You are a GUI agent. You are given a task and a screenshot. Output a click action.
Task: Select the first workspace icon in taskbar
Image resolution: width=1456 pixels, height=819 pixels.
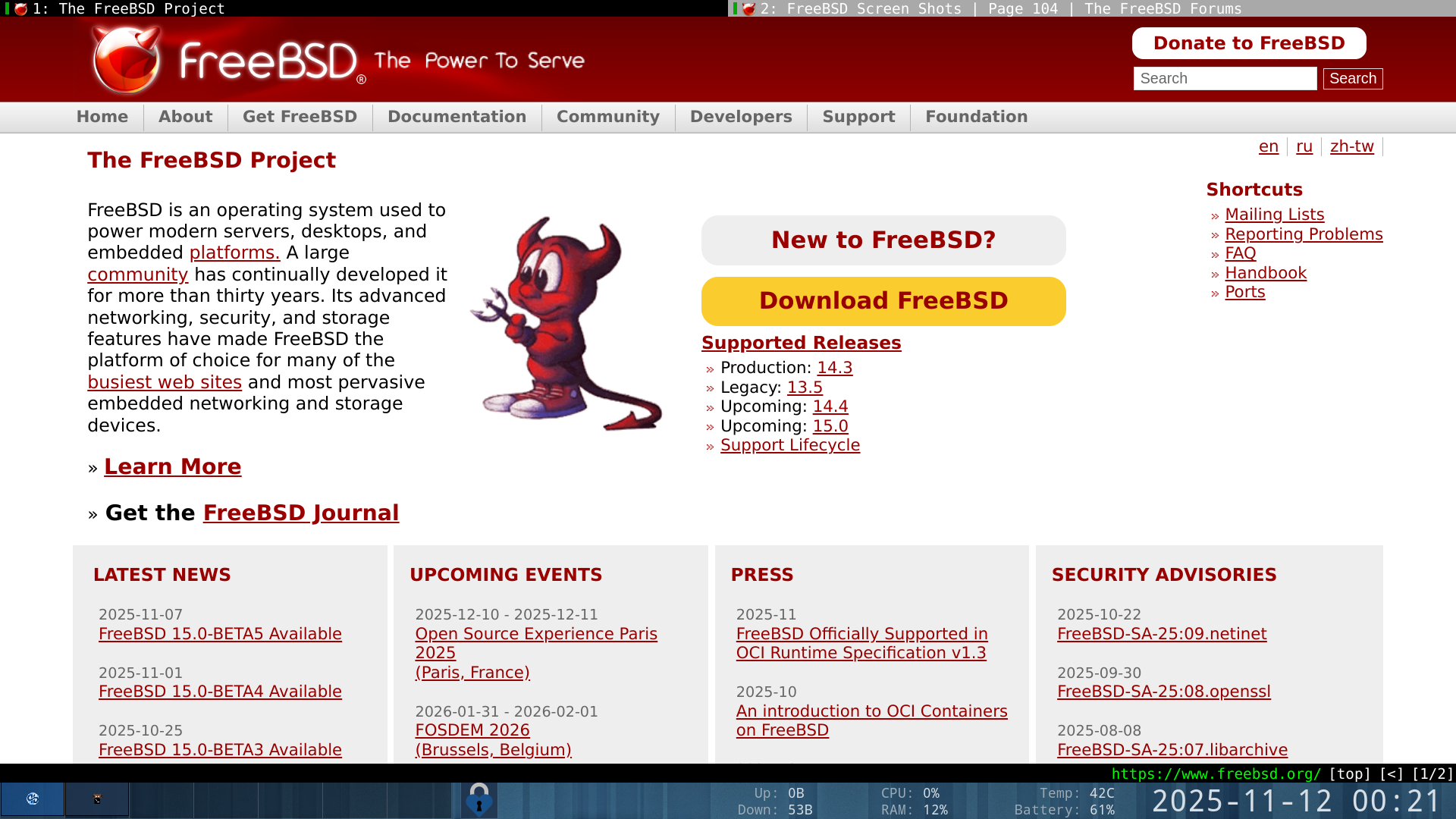pos(33,799)
